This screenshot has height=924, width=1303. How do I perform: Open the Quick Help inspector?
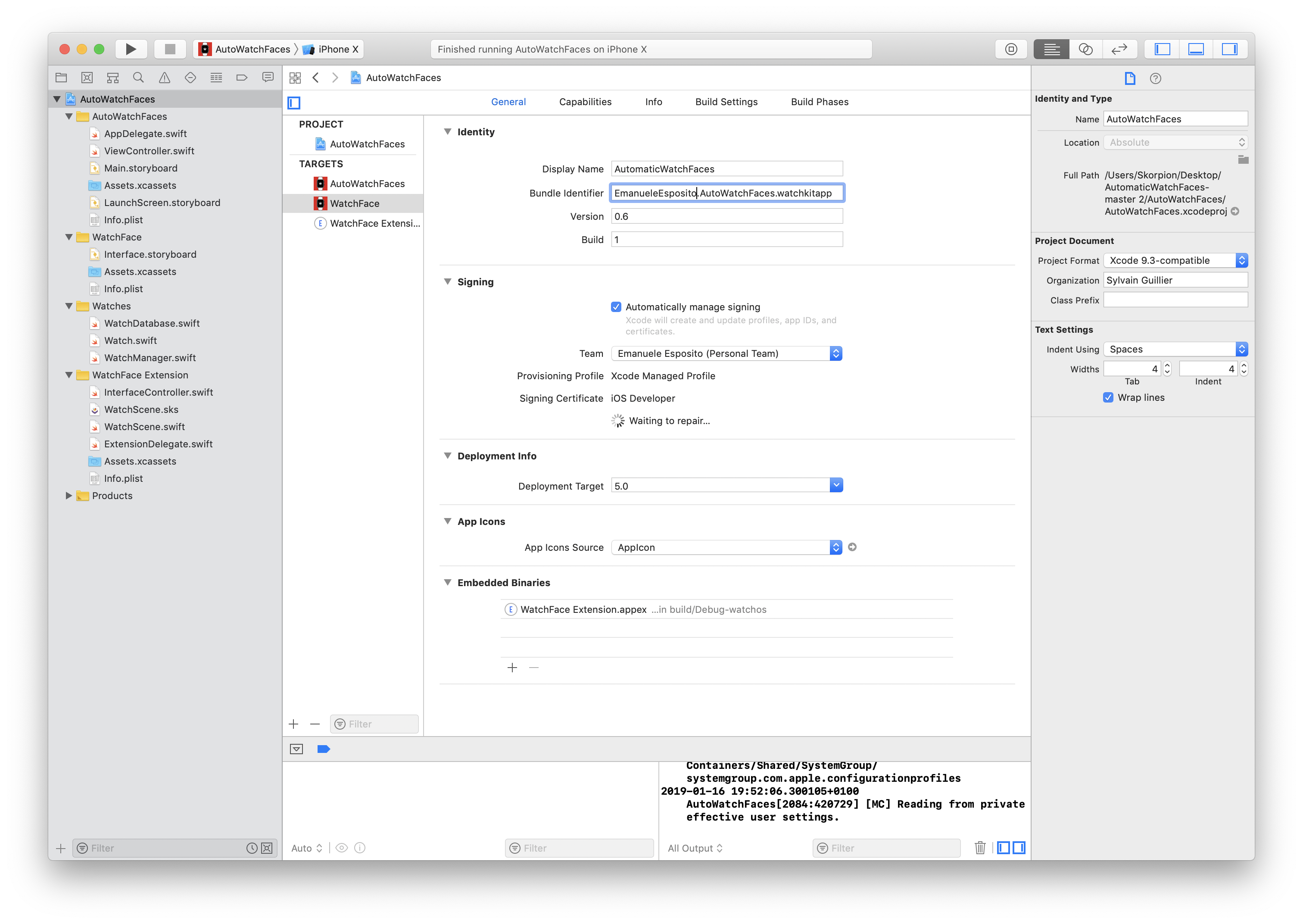click(x=1155, y=78)
